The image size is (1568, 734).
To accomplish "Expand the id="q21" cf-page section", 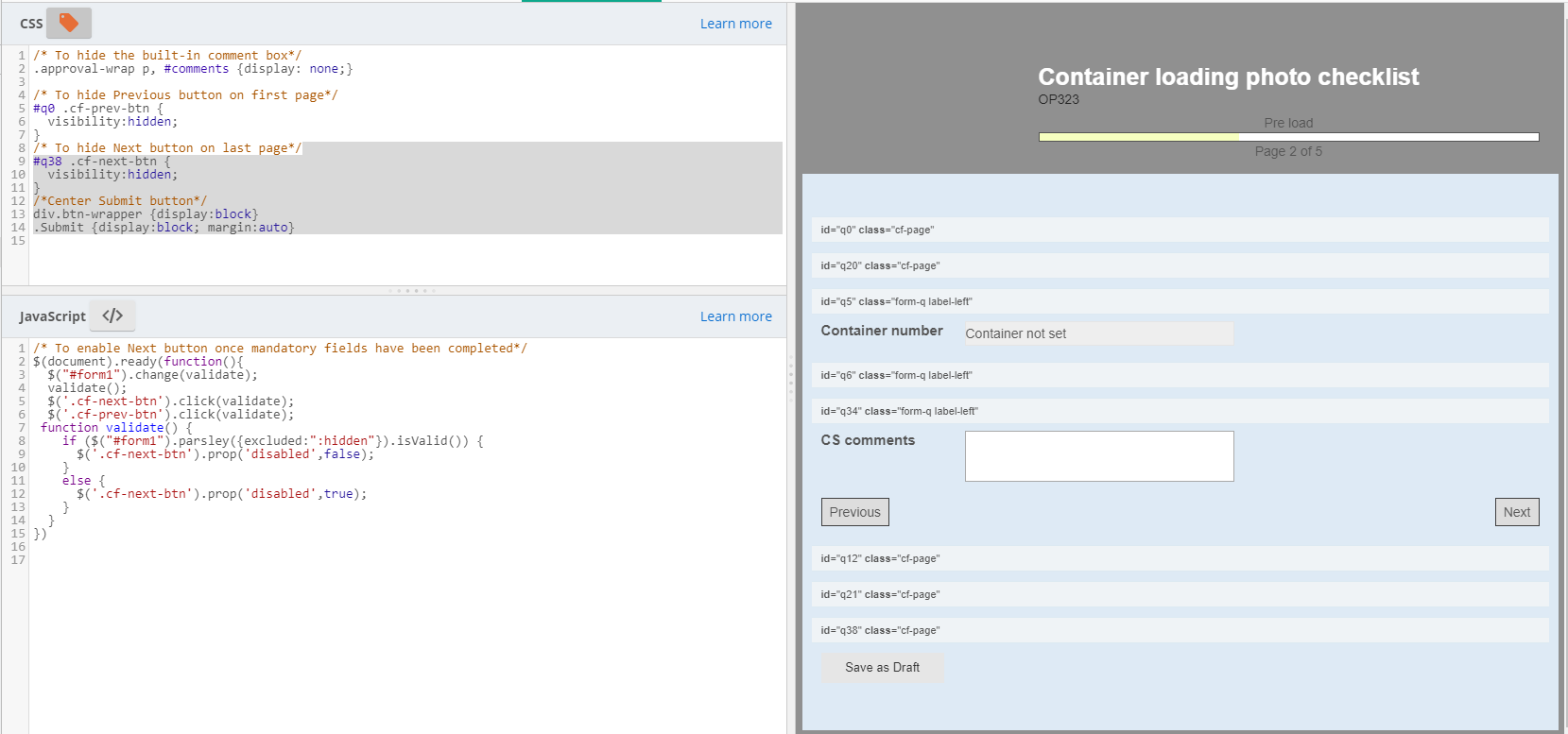I will (x=1180, y=594).
